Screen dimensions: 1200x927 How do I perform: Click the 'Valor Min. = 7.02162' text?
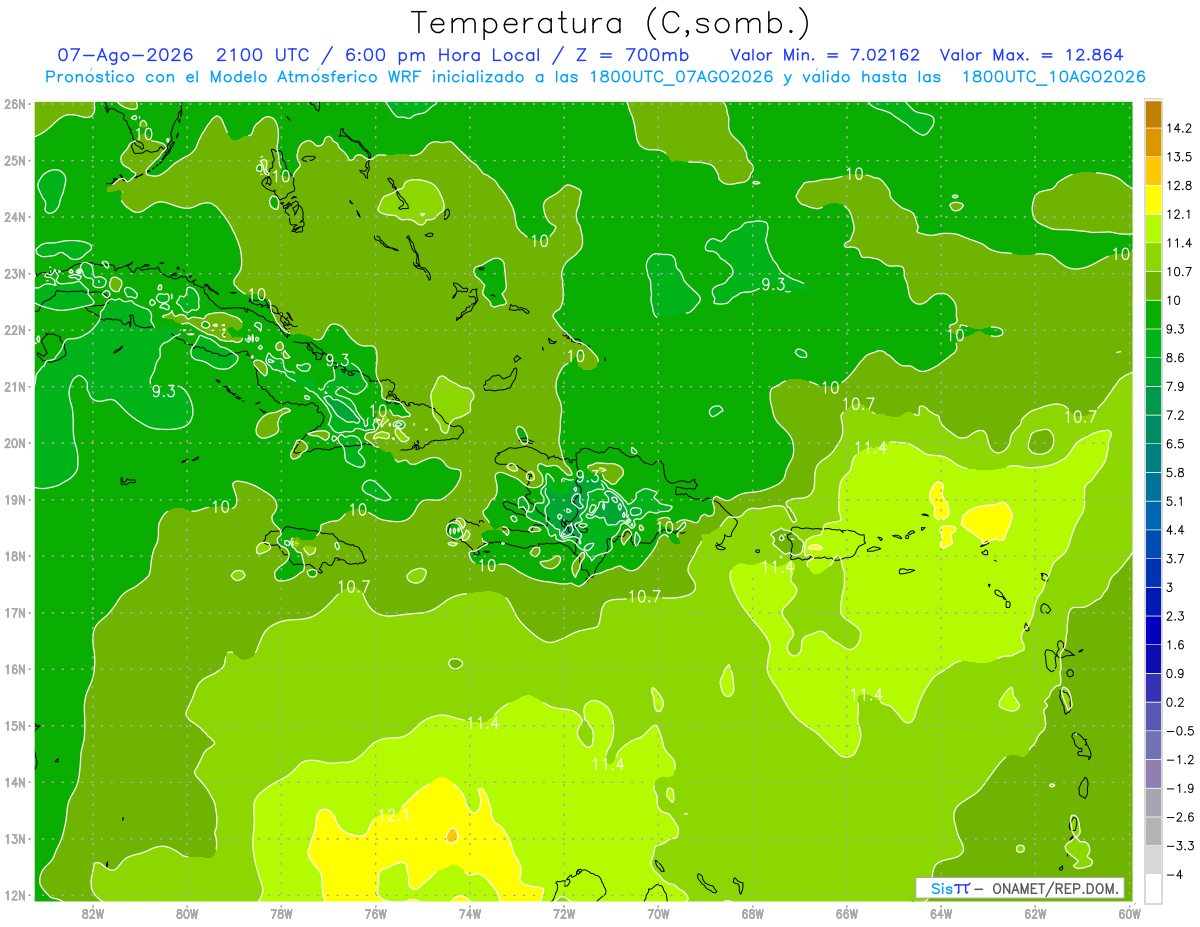click(825, 55)
